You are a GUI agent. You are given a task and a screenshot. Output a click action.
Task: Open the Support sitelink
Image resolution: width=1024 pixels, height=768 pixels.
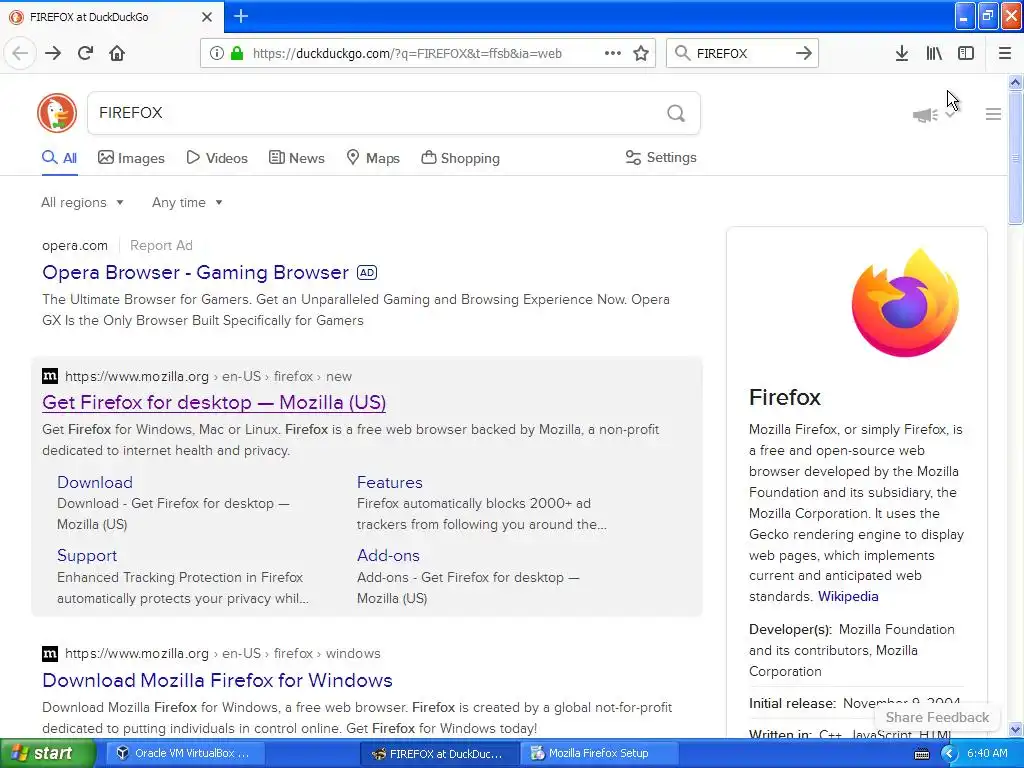click(87, 555)
